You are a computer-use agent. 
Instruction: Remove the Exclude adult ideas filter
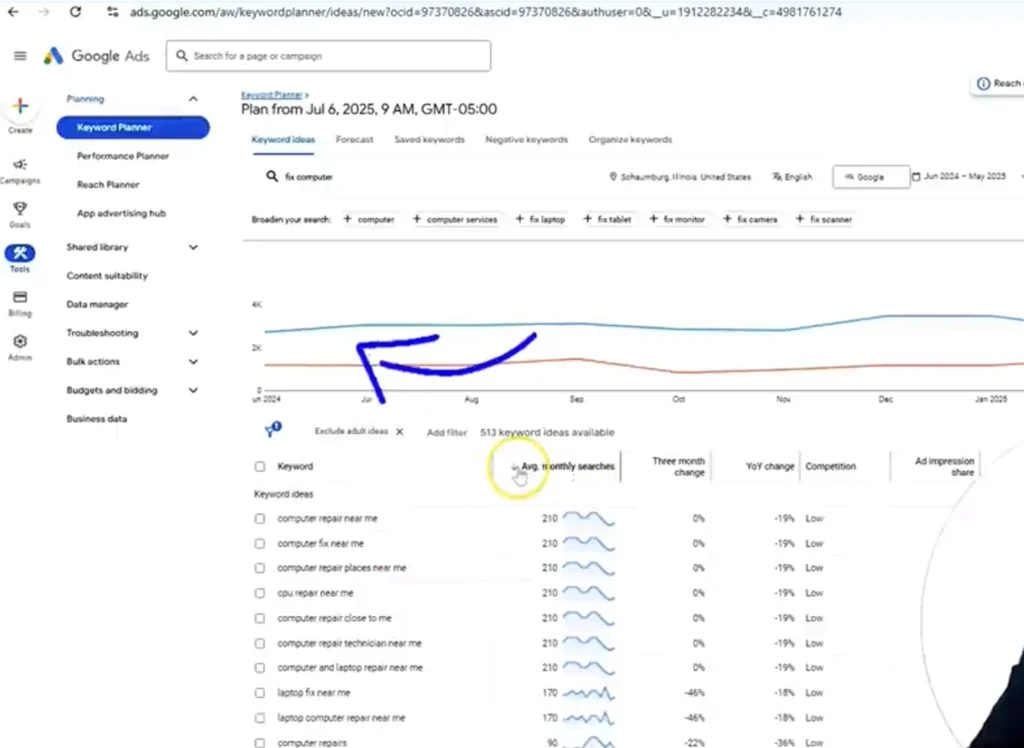click(399, 432)
